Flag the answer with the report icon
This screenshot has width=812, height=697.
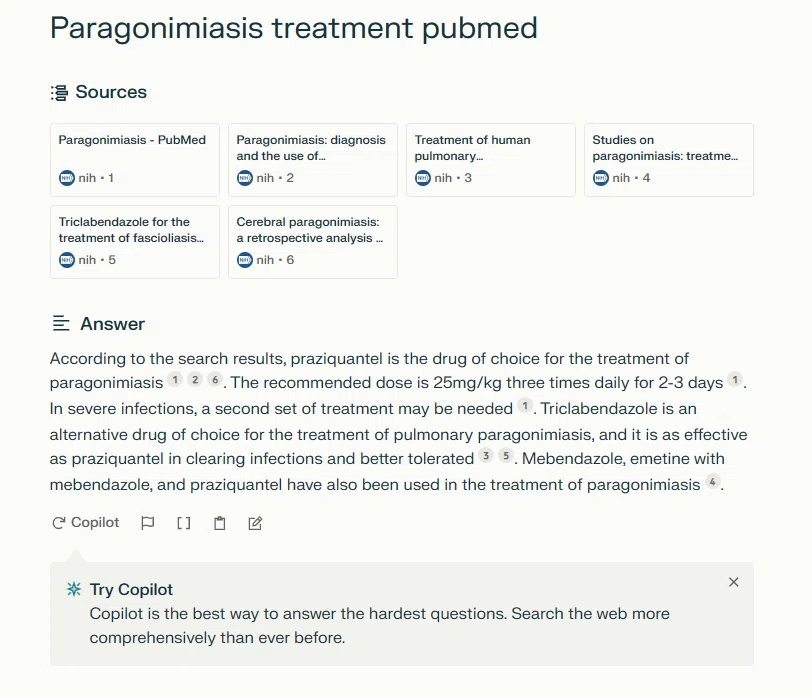click(x=148, y=523)
